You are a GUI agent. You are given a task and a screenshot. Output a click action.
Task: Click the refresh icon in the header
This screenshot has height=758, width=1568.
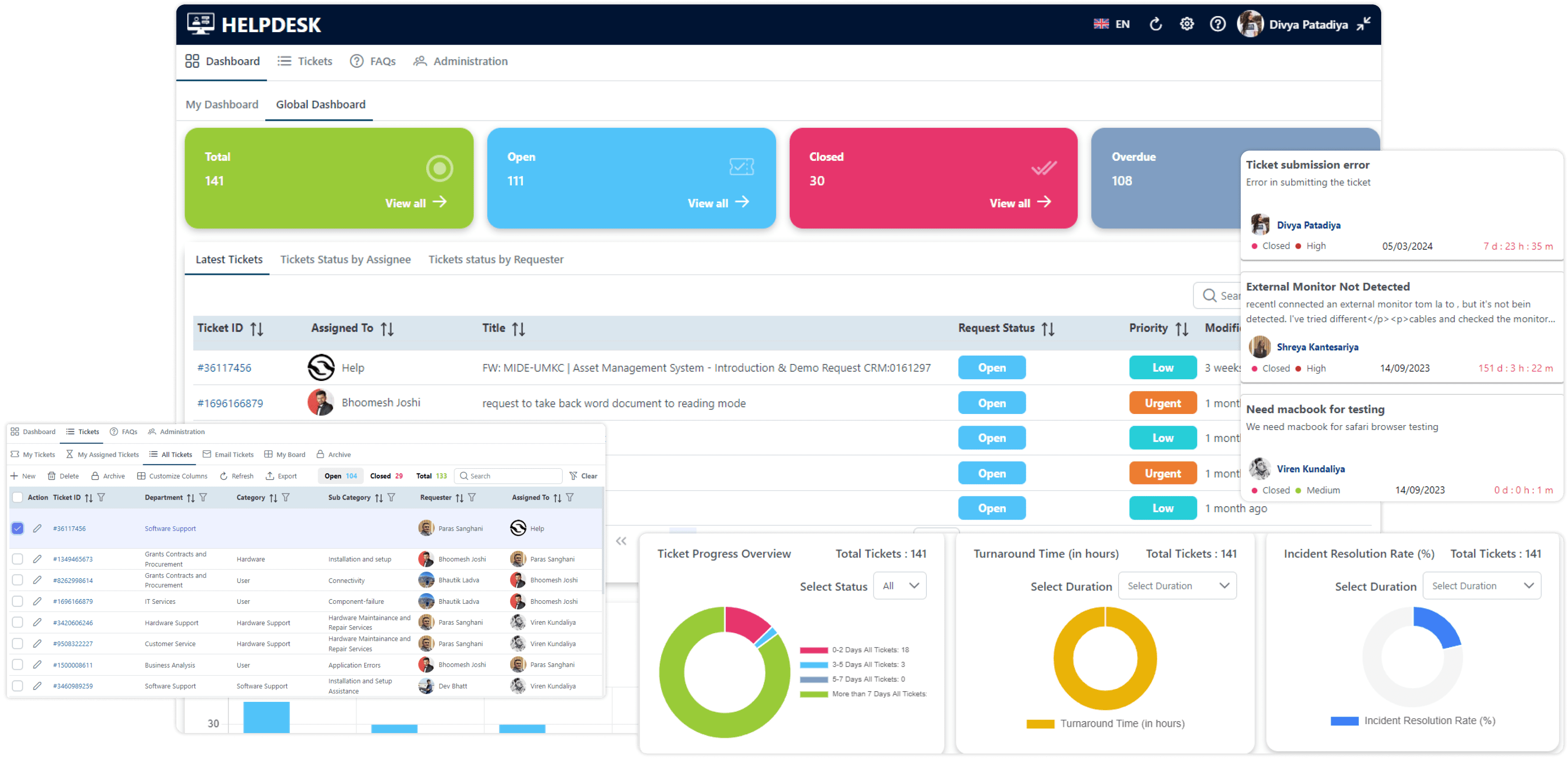click(x=1155, y=25)
